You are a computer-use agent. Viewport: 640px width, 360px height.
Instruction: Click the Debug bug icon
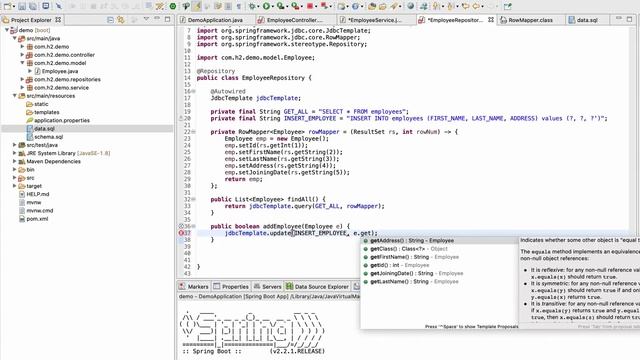(x=252, y=6)
